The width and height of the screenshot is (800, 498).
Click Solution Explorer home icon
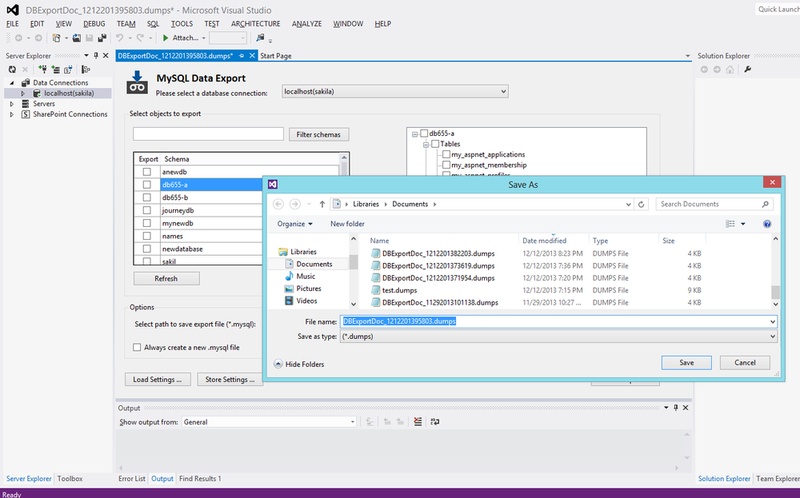pos(730,69)
